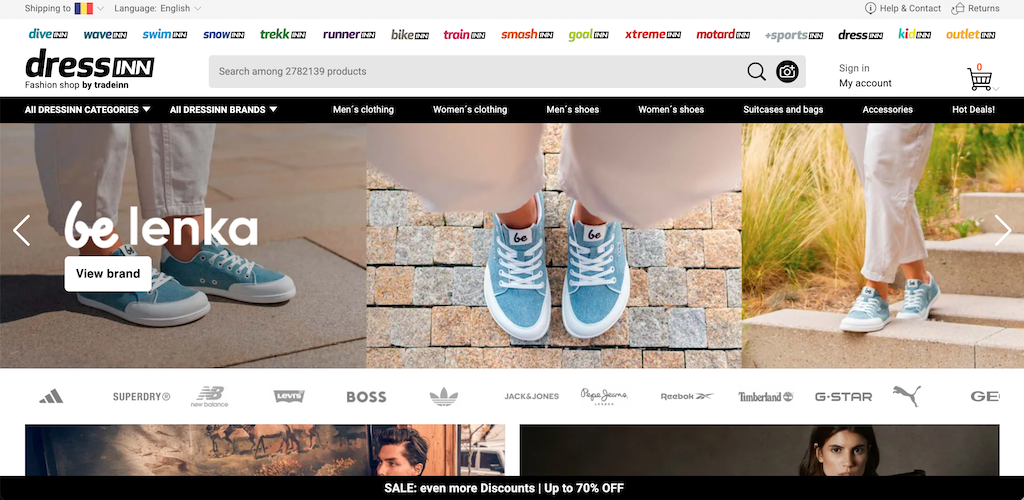This screenshot has width=1024, height=500.
Task: Select the adidas Originals trefoil logo
Action: click(443, 396)
